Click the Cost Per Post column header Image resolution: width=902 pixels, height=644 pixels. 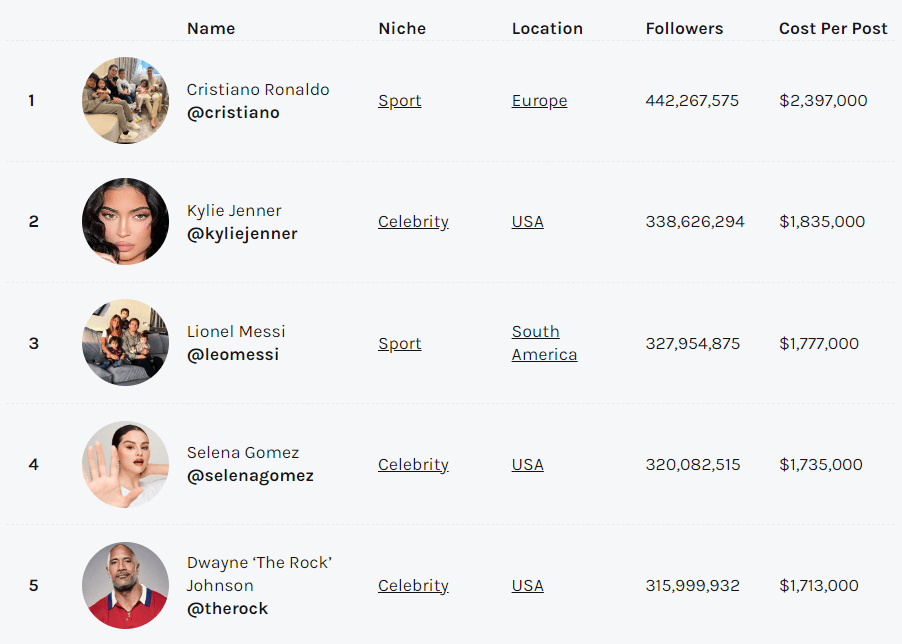pos(833,29)
